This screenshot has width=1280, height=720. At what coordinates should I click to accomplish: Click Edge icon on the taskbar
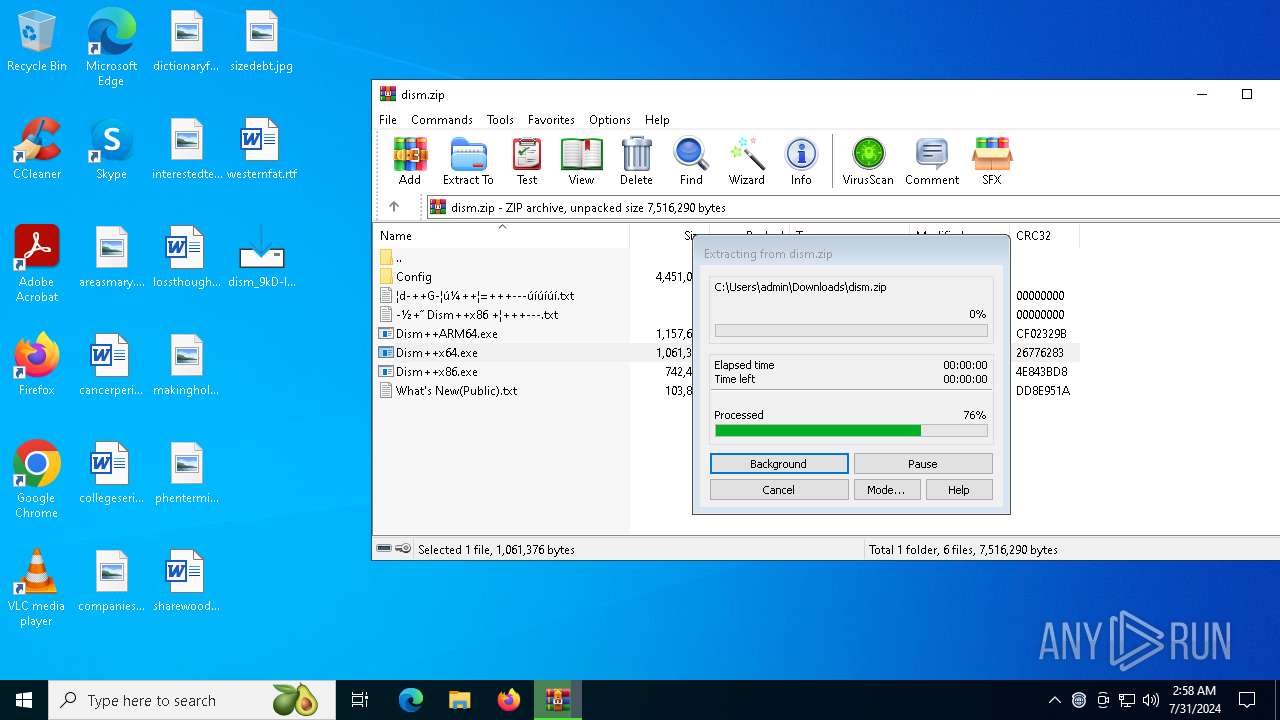[411, 700]
